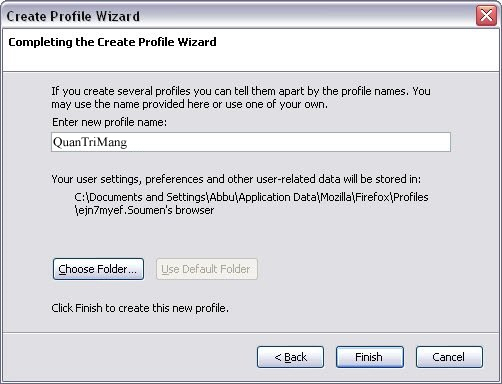
Task: Click the 'Completing the Create Profile Wizard' heading
Action: coord(112,42)
